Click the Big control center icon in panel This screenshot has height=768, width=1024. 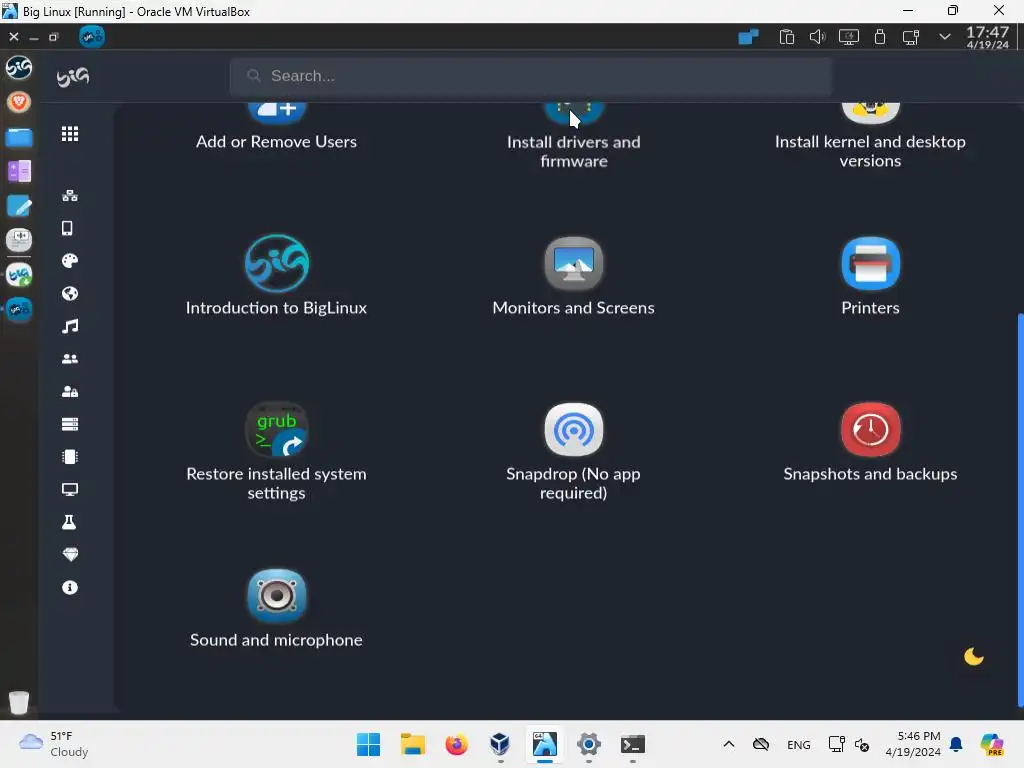point(92,37)
